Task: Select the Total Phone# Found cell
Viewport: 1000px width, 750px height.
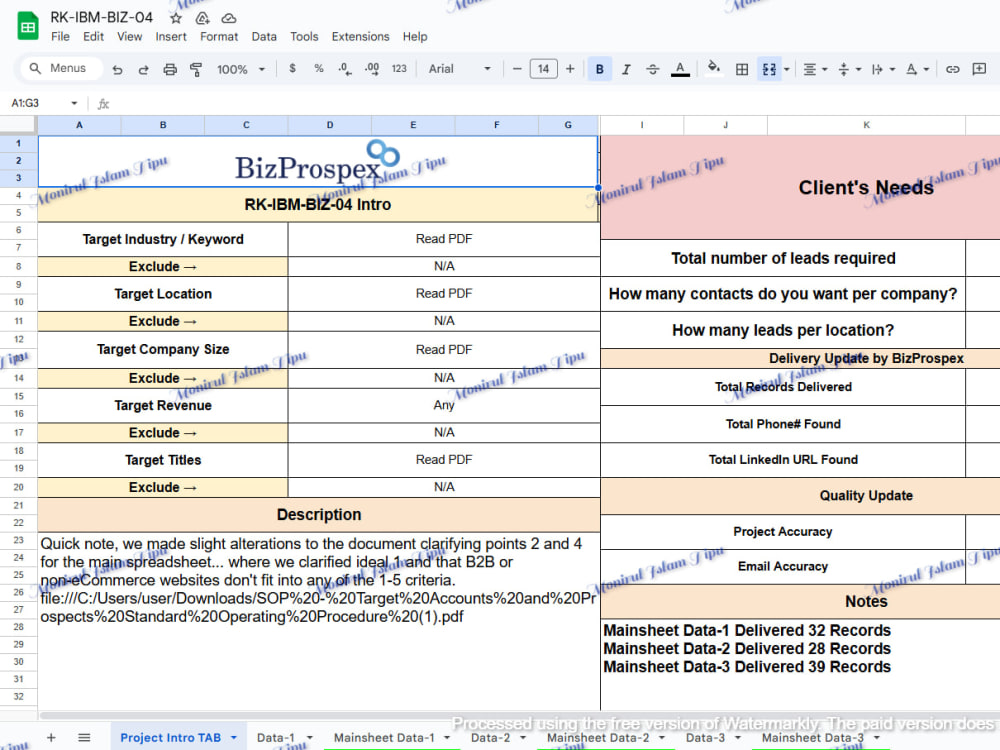Action: click(x=783, y=424)
